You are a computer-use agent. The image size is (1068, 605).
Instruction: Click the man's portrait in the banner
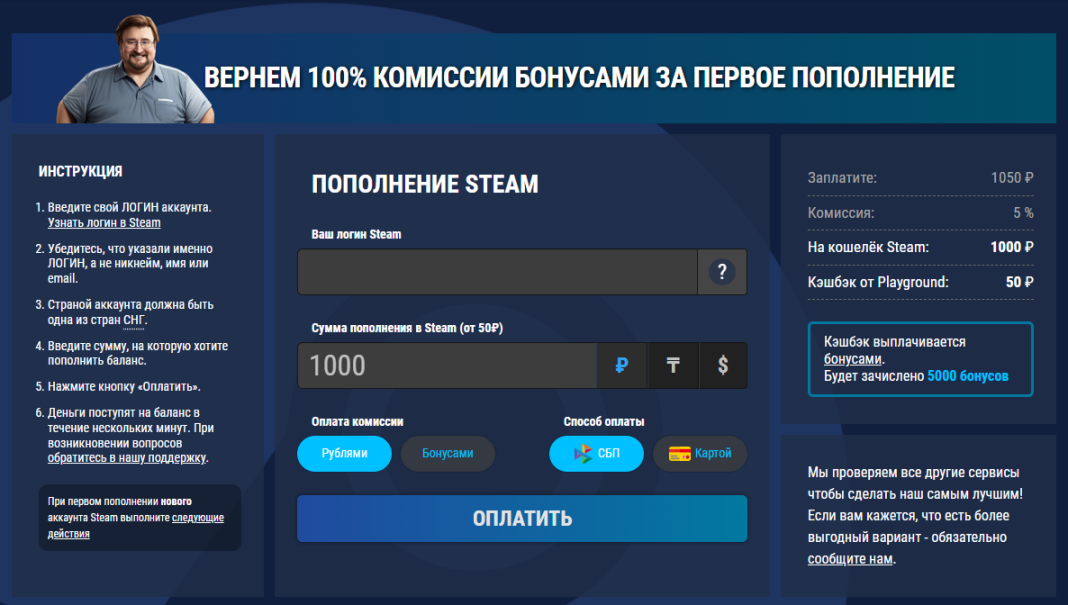[136, 69]
